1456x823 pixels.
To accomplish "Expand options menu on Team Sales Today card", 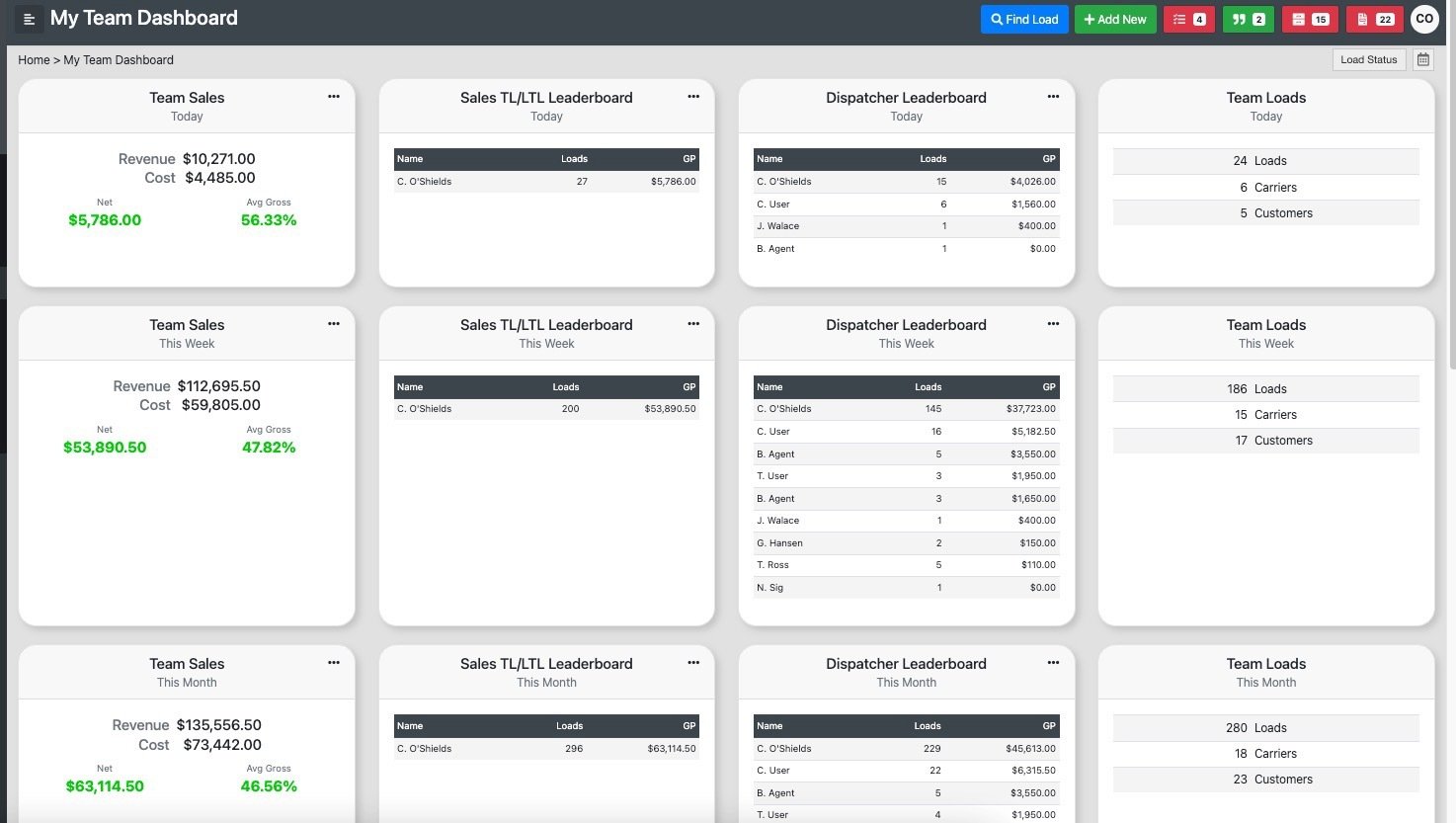I will point(334,97).
